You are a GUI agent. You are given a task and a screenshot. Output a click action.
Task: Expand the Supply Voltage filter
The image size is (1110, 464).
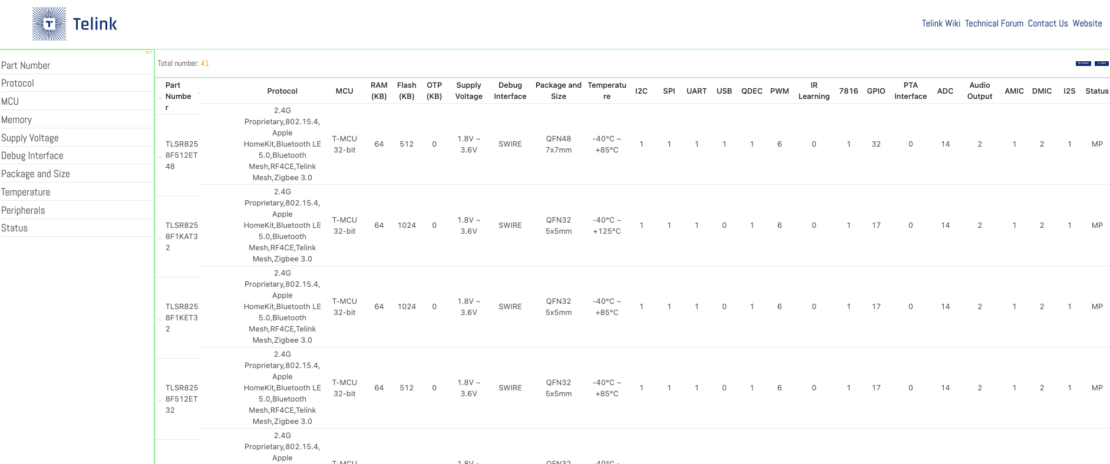point(76,138)
